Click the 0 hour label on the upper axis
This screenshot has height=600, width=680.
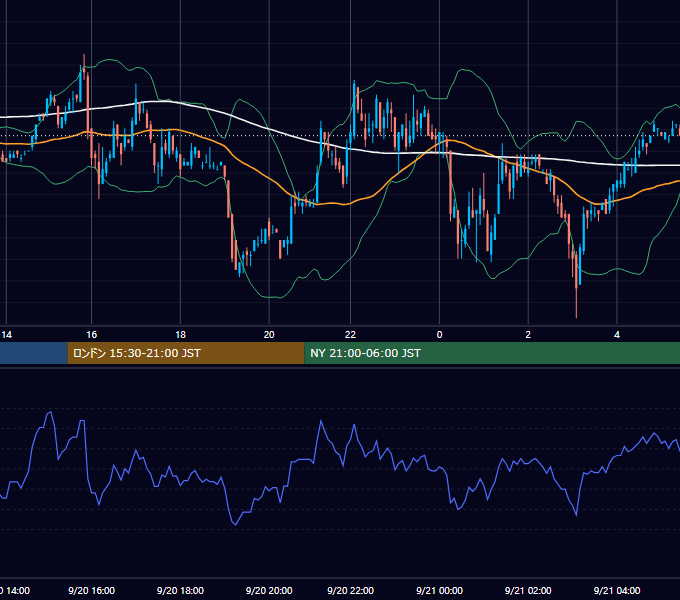point(439,335)
